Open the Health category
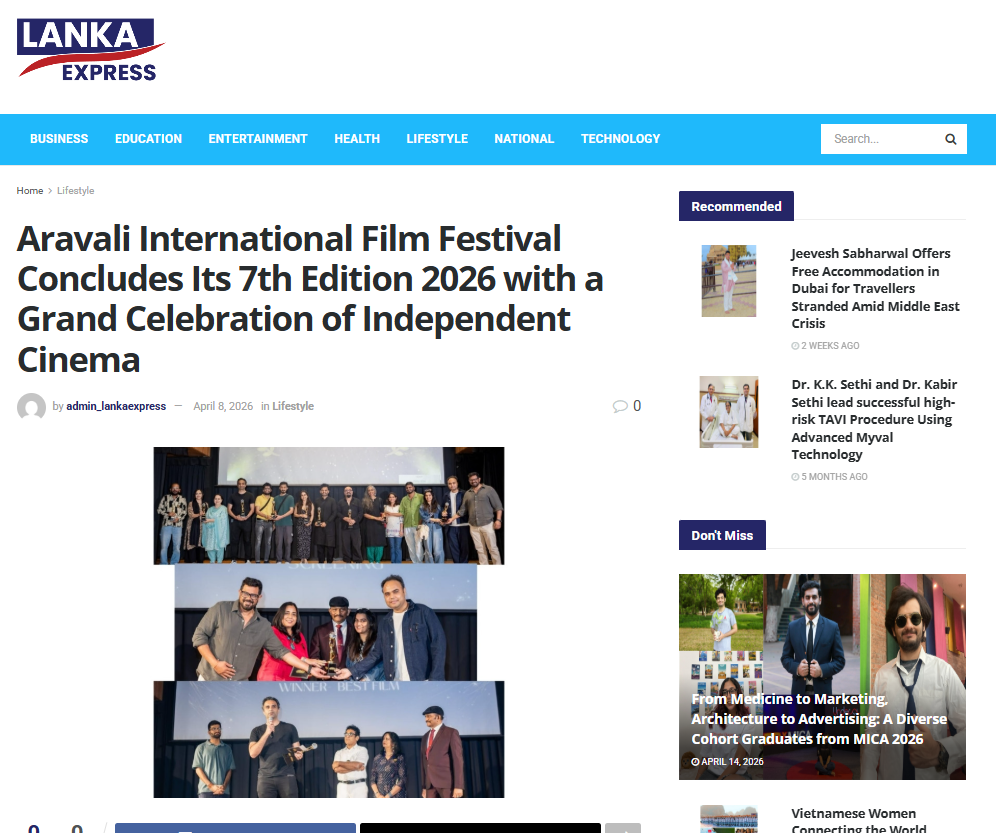The image size is (996, 833). pyautogui.click(x=357, y=139)
